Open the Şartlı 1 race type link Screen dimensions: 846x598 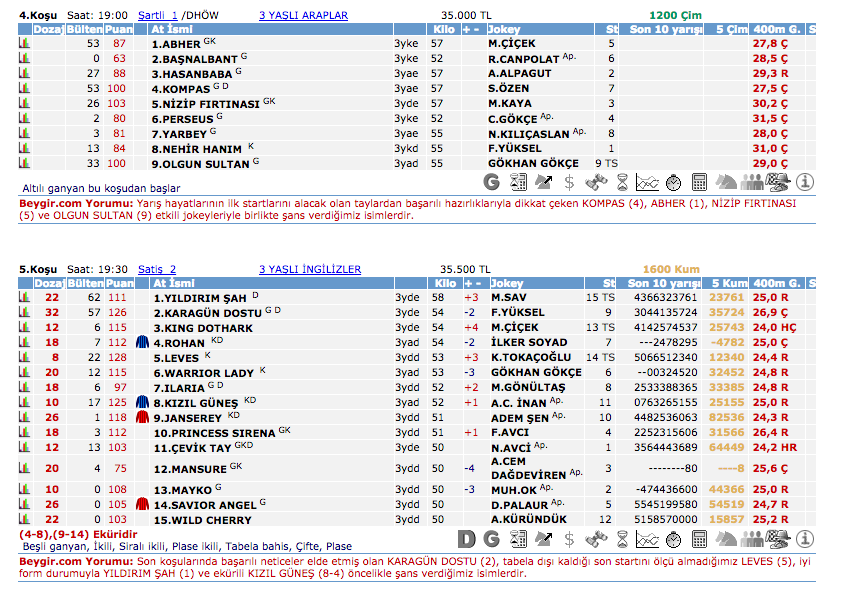pyautogui.click(x=157, y=16)
